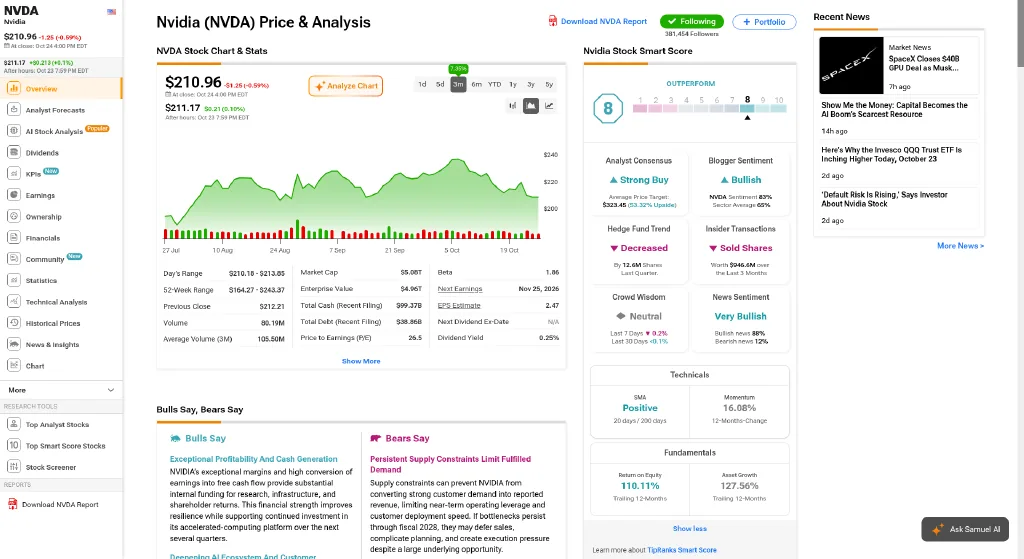Click the Very Bullish news sentiment value
1024x559 pixels.
pyautogui.click(x=741, y=316)
